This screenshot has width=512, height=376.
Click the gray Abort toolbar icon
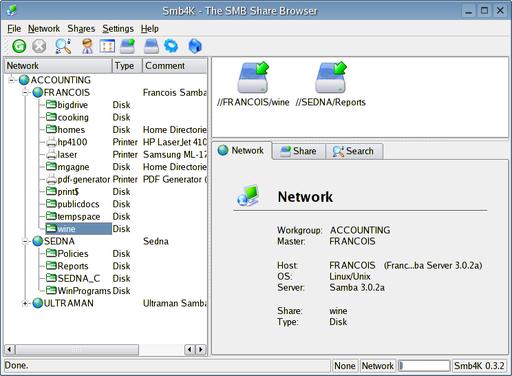39,46
